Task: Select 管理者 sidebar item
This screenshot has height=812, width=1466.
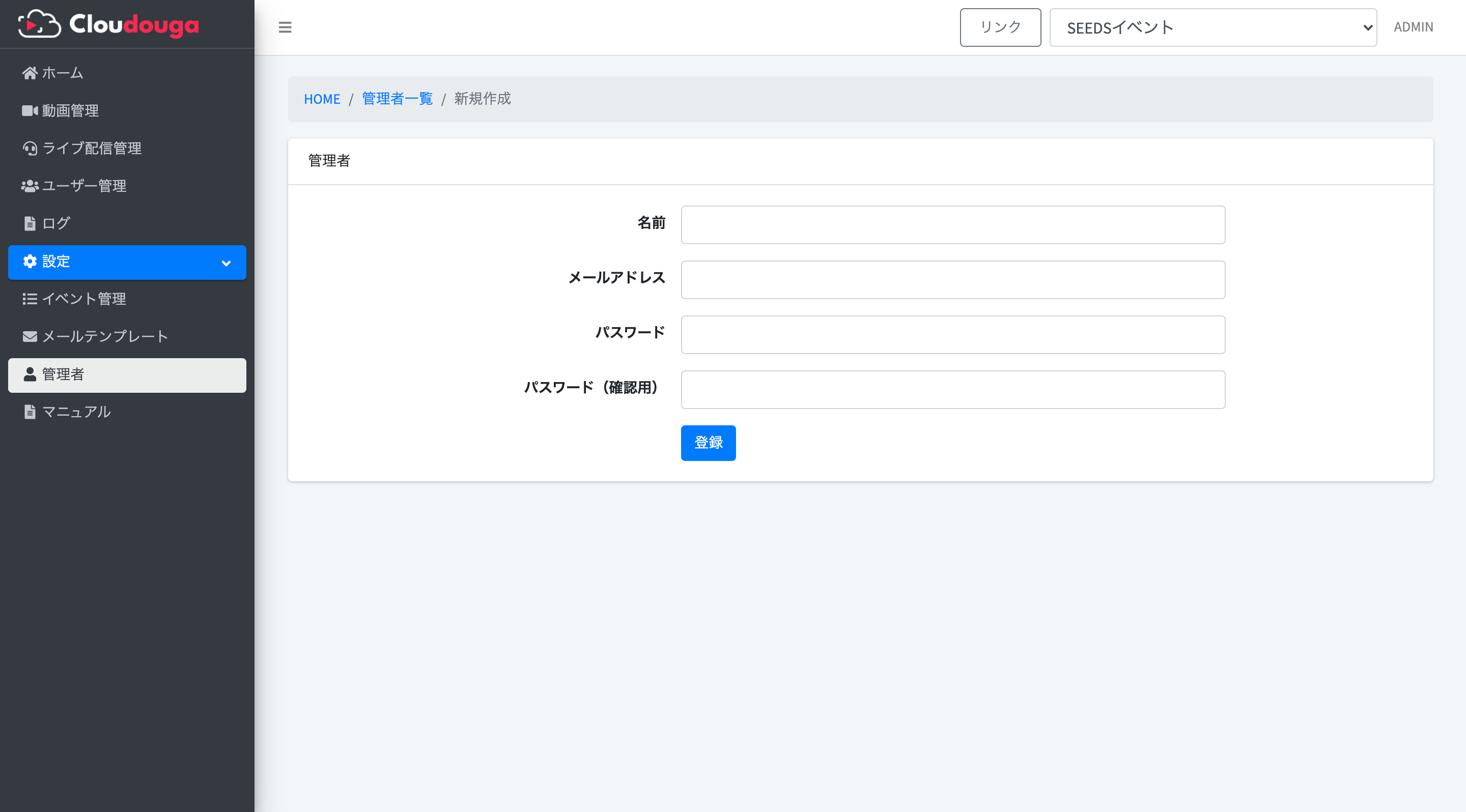Action: point(127,375)
